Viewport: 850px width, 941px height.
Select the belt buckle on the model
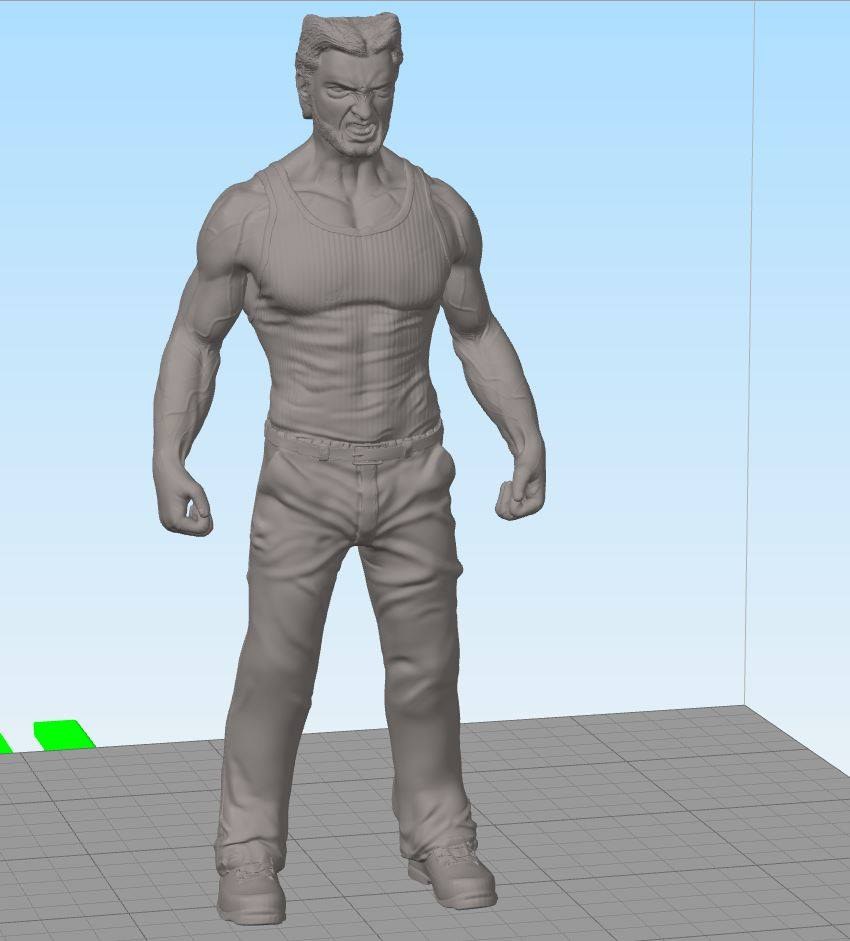(x=364, y=455)
